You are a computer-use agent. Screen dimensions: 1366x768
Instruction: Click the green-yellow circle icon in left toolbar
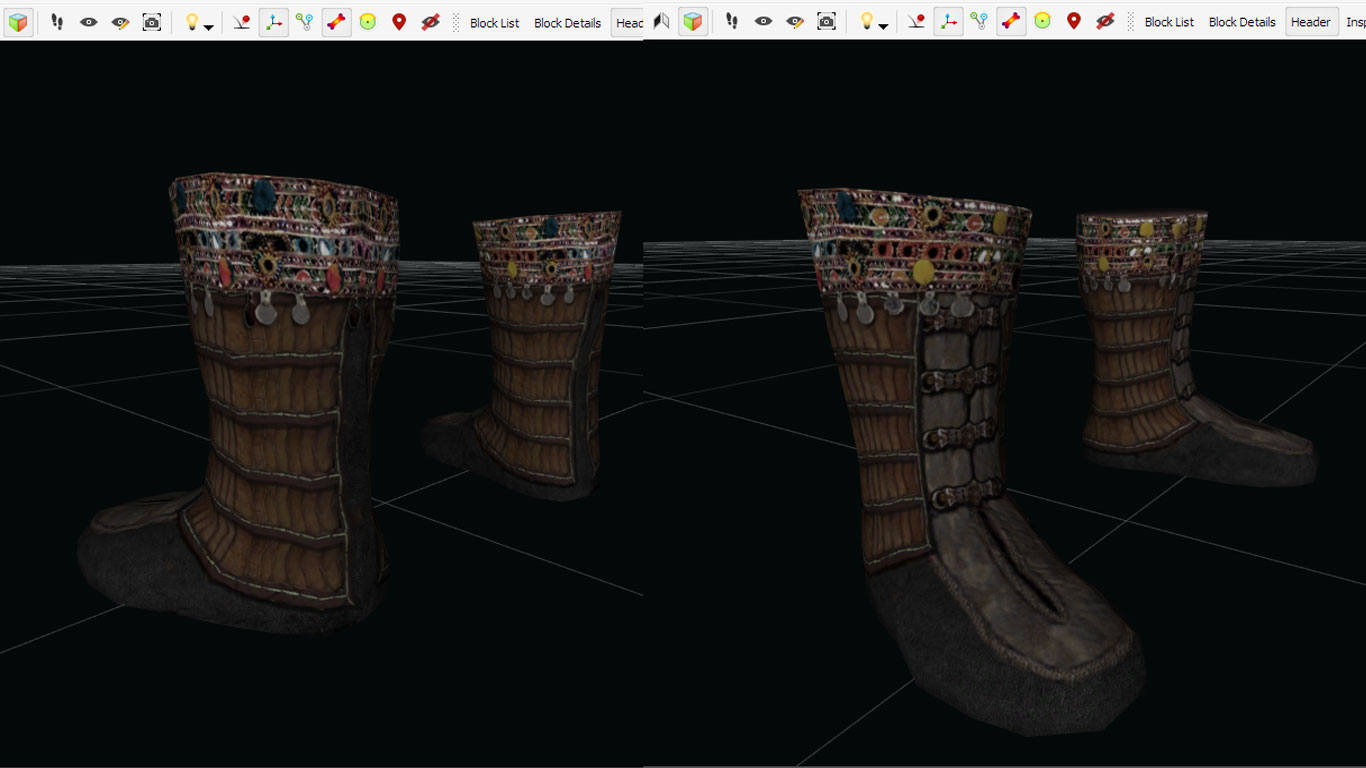pyautogui.click(x=367, y=22)
